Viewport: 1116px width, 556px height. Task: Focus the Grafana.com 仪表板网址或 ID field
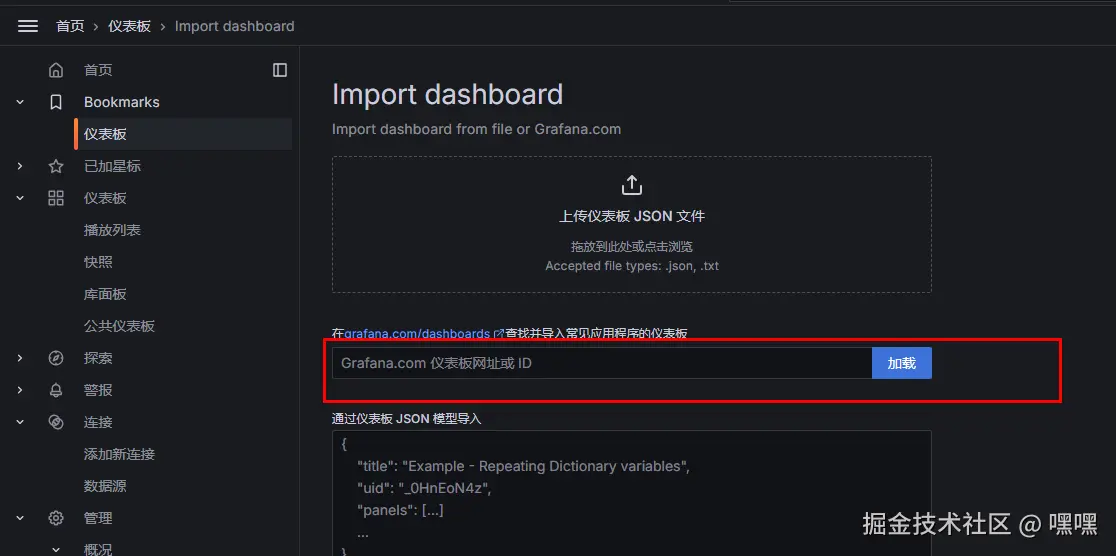[x=602, y=363]
